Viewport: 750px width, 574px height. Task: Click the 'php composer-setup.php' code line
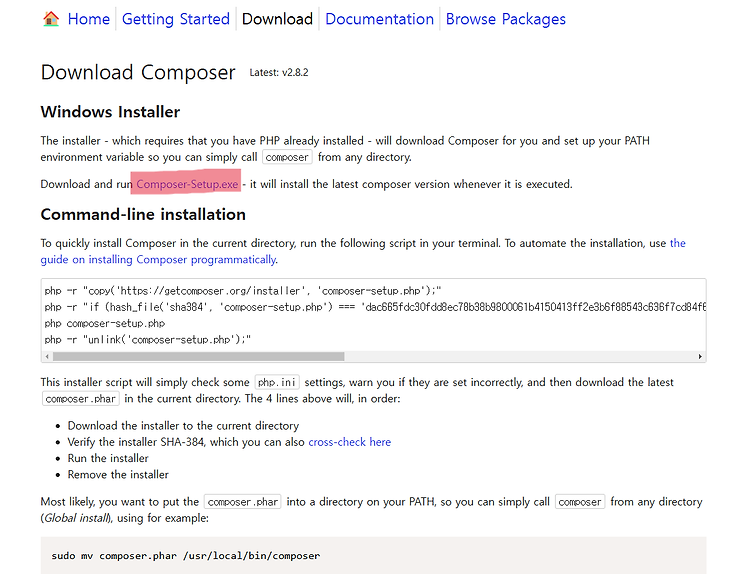click(105, 323)
